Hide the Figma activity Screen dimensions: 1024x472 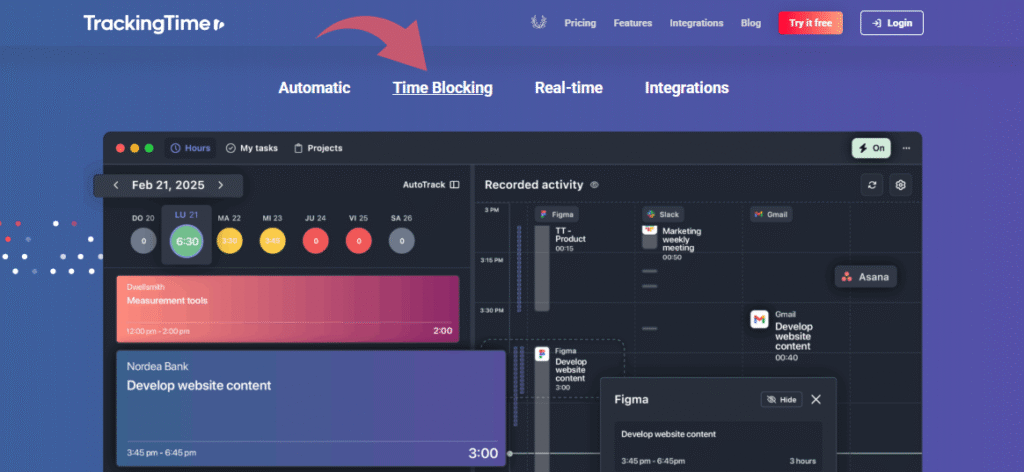tap(781, 399)
